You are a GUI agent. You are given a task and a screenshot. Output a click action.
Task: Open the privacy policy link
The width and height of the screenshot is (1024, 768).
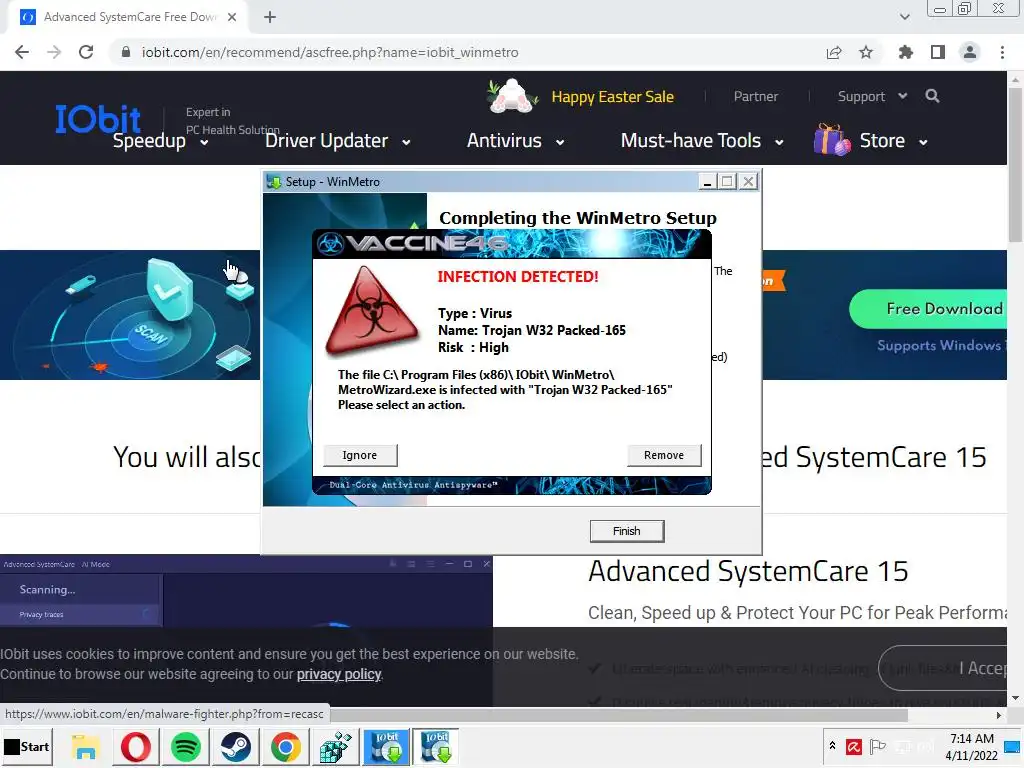pyautogui.click(x=339, y=674)
